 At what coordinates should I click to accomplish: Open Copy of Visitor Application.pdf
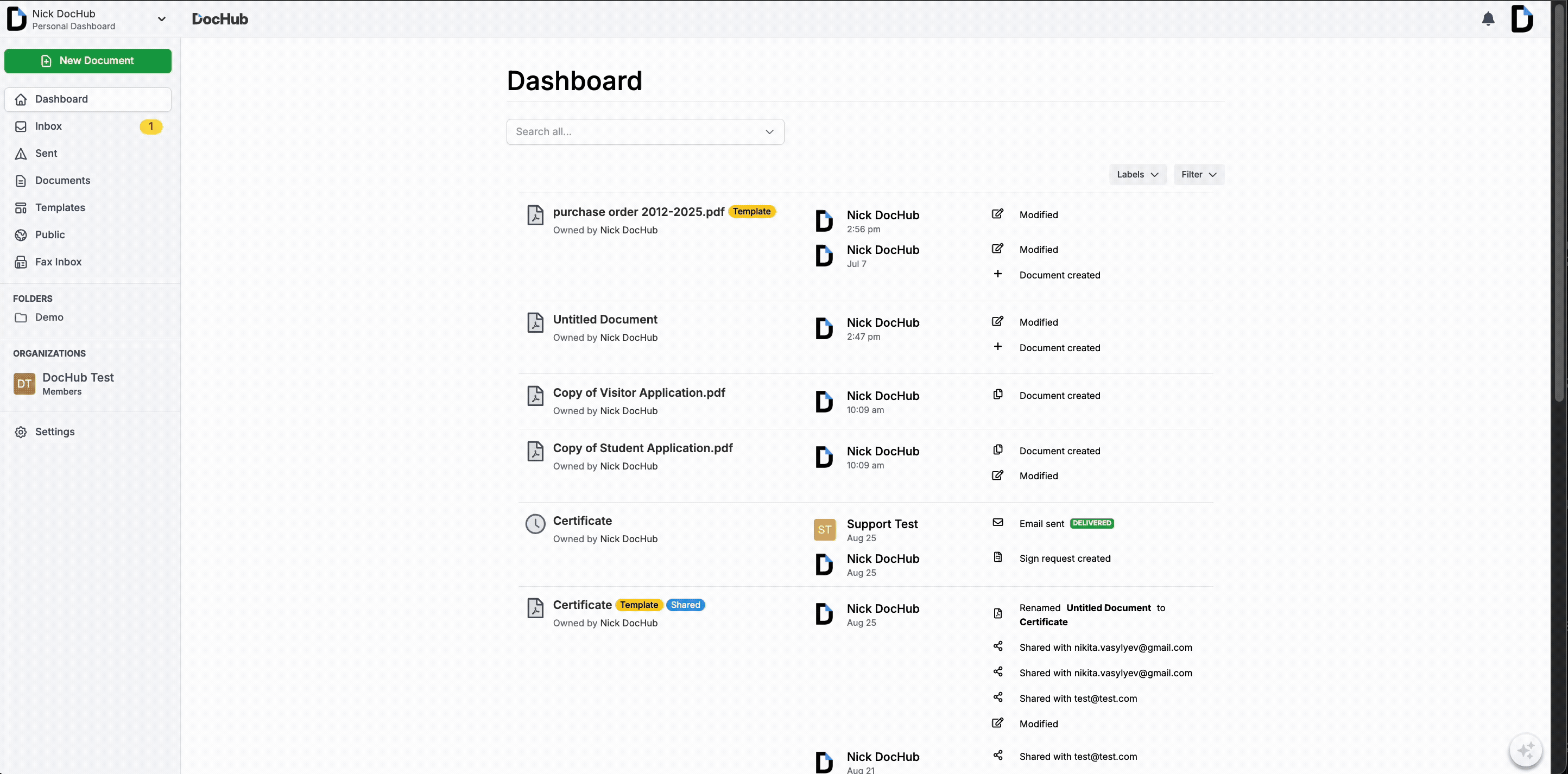point(638,393)
